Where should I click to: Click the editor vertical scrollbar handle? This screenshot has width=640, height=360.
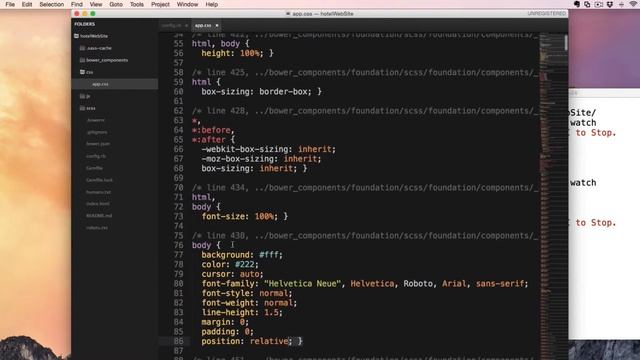click(x=566, y=42)
